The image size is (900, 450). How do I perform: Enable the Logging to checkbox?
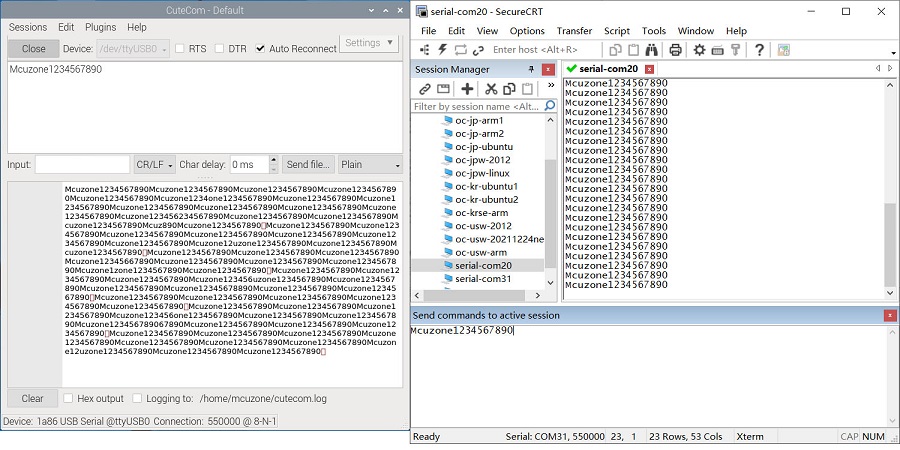click(137, 398)
